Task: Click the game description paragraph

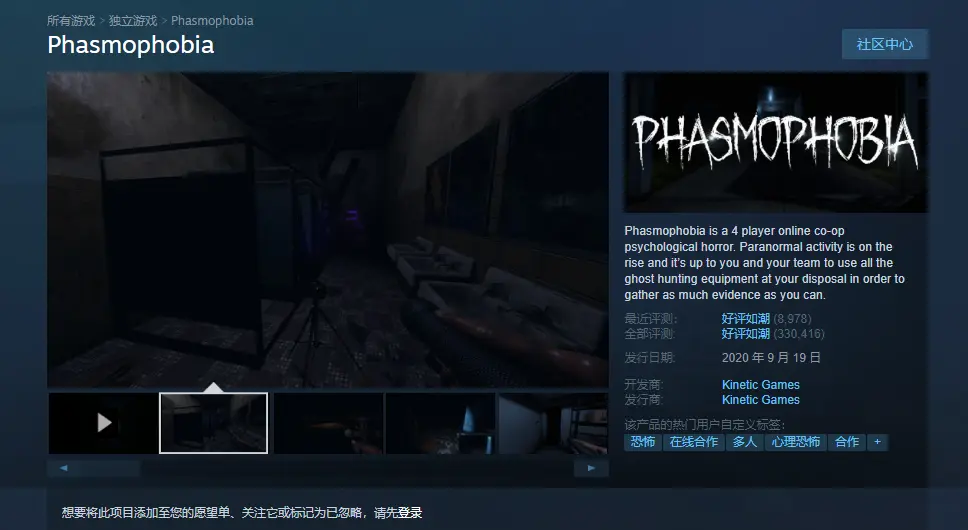Action: click(x=765, y=263)
